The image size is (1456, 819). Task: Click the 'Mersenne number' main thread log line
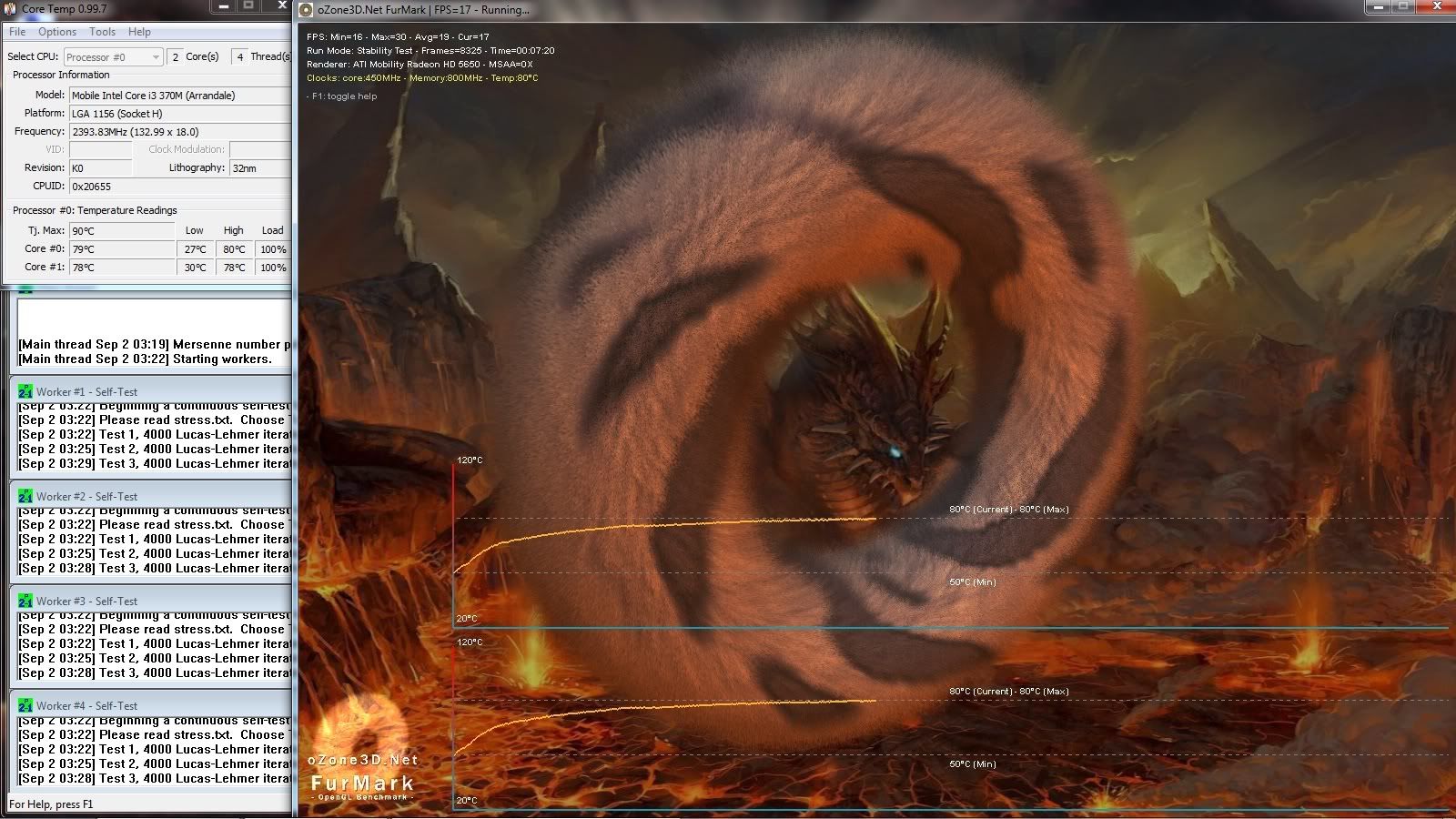pyautogui.click(x=155, y=345)
